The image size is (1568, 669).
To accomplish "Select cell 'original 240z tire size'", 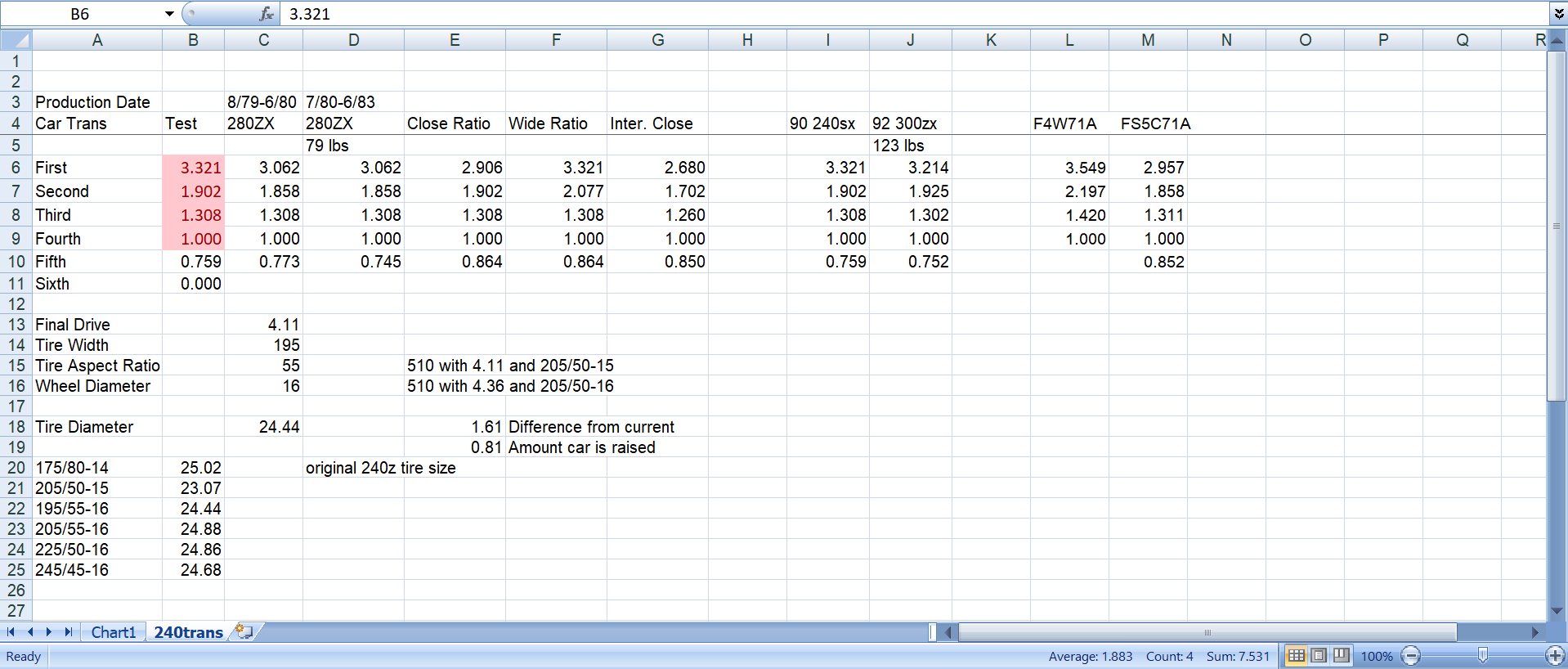I will (380, 468).
